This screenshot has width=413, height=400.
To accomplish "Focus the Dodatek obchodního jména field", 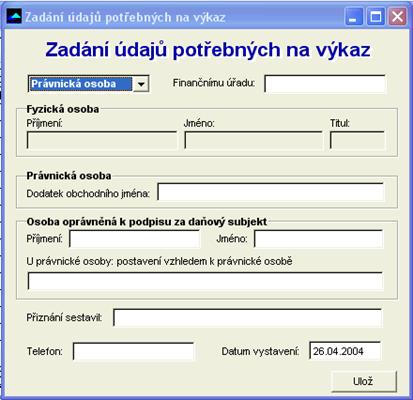I will tap(271, 192).
